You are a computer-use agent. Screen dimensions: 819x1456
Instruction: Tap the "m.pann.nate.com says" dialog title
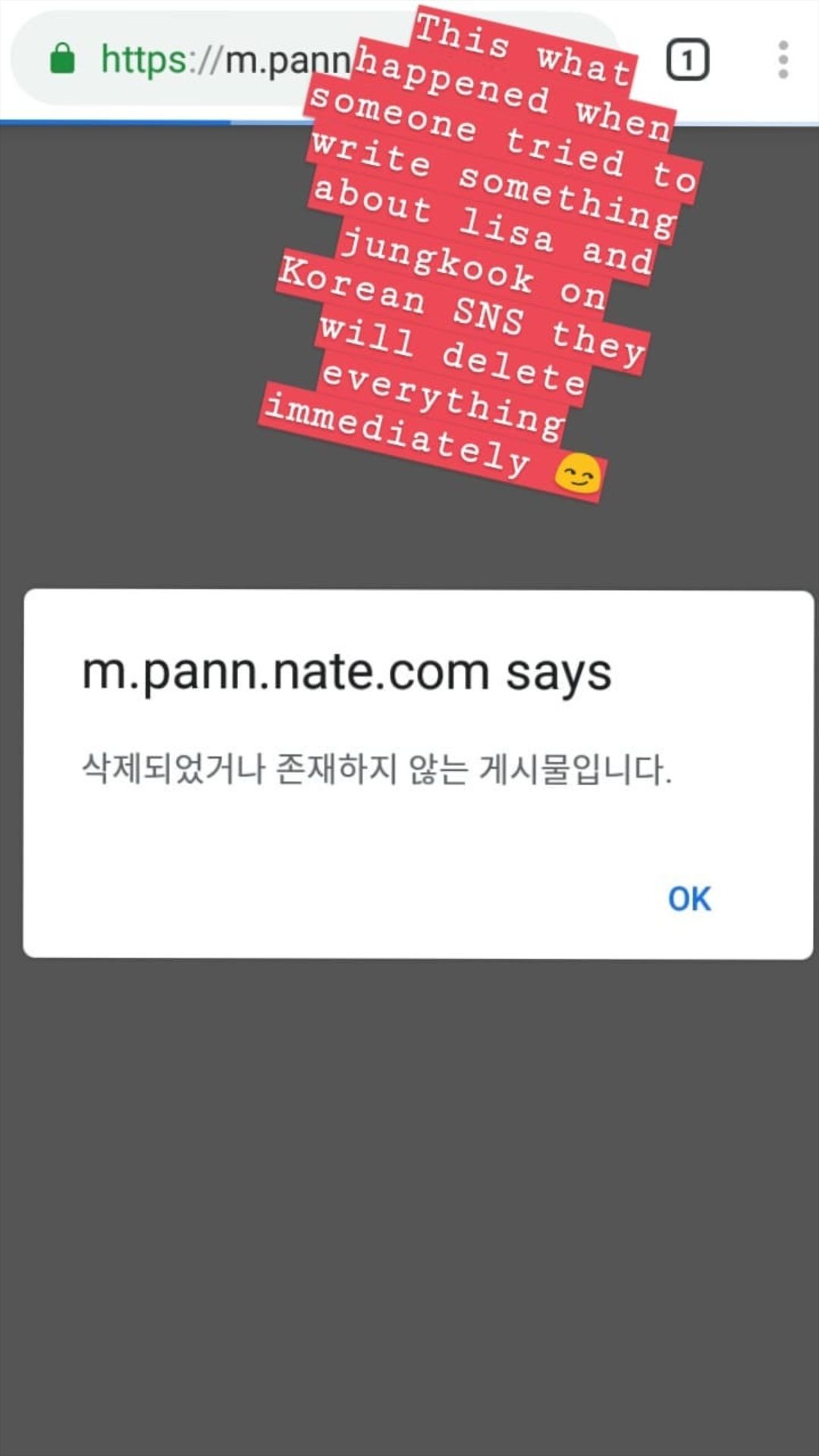click(x=347, y=673)
